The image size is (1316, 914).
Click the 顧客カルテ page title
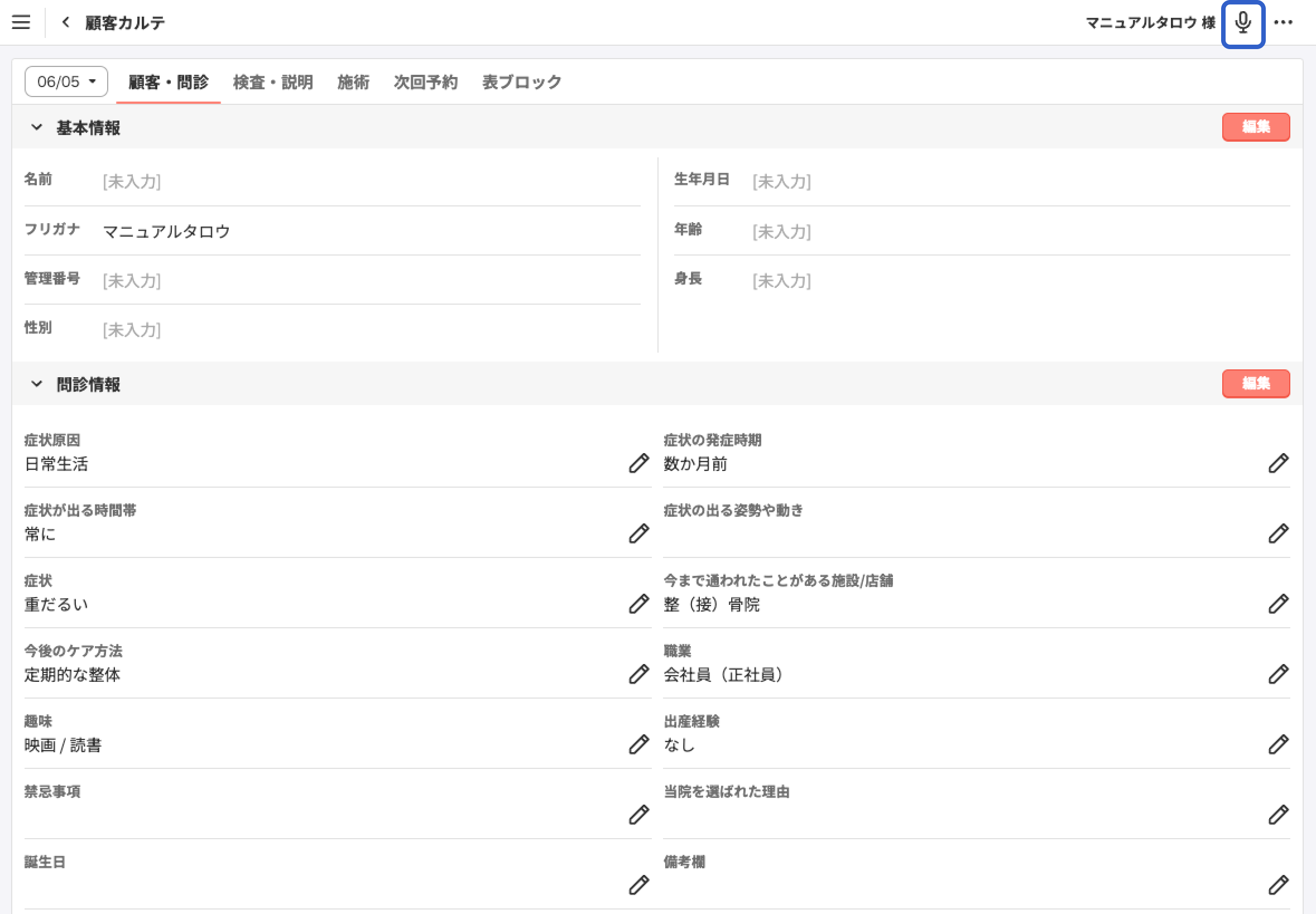125,22
